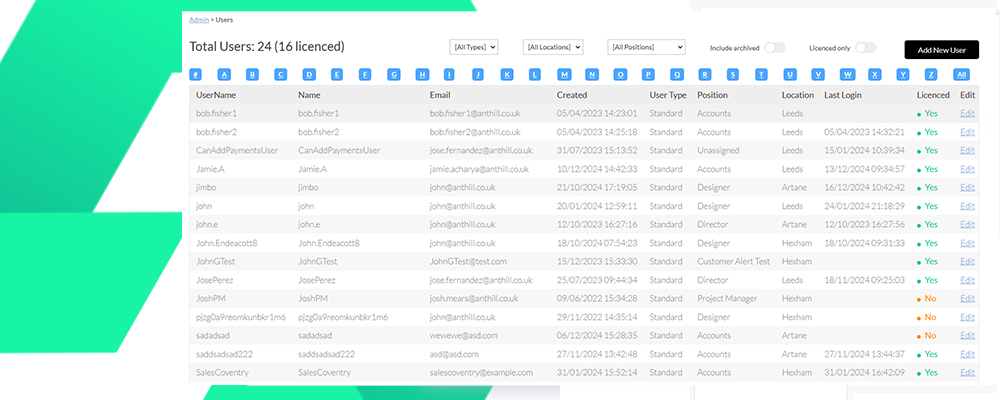The height and width of the screenshot is (400, 1000).
Task: Select the Created column header
Action: [572, 95]
